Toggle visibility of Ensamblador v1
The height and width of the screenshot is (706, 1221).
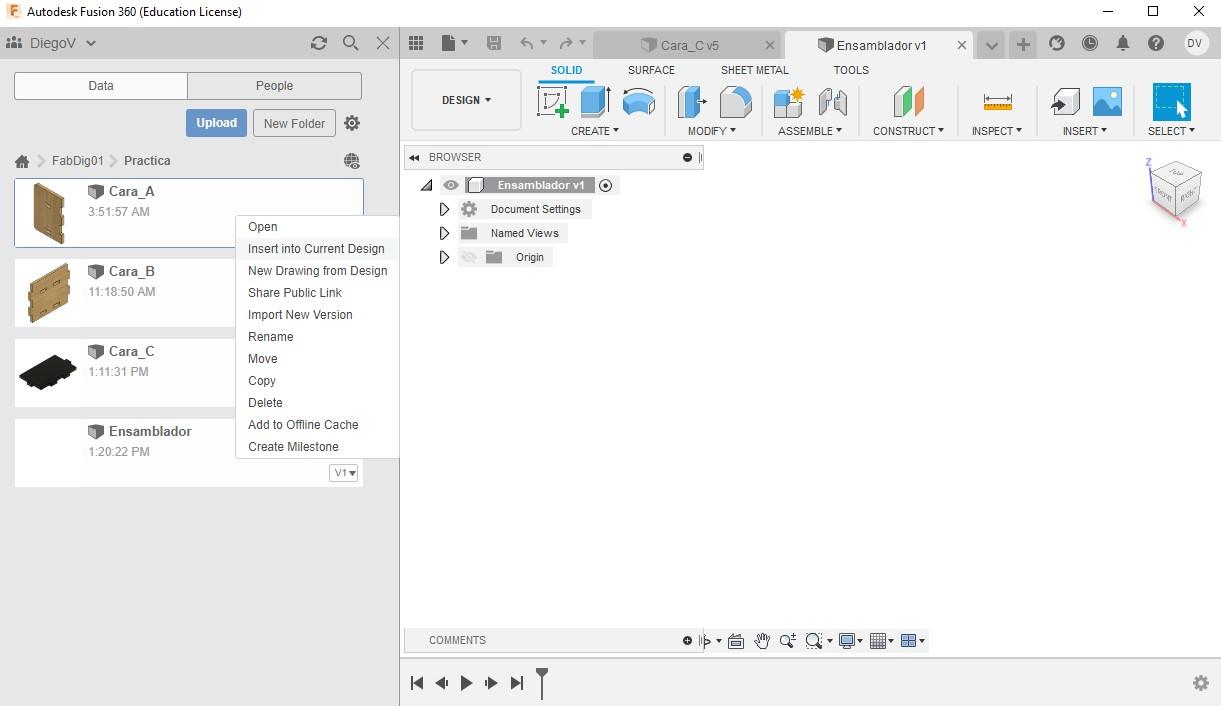451,185
